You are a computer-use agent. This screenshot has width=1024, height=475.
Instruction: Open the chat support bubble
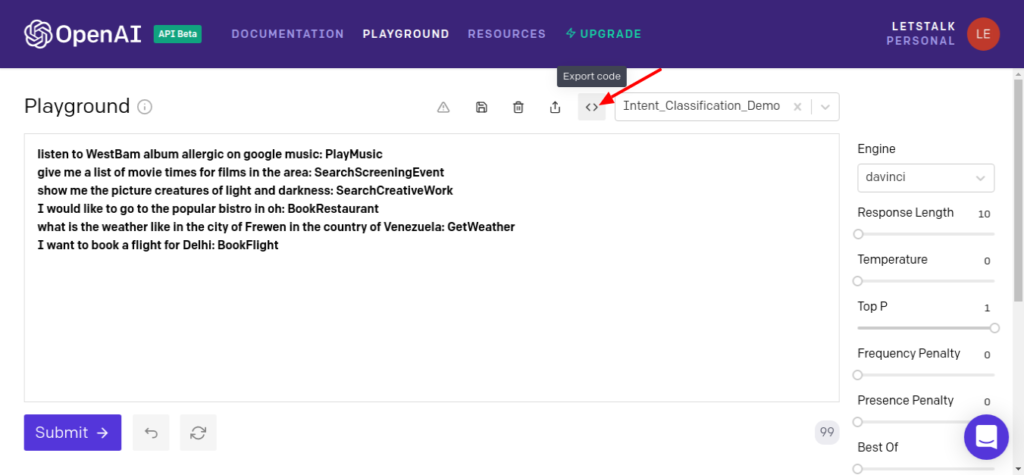pyautogui.click(x=986, y=437)
